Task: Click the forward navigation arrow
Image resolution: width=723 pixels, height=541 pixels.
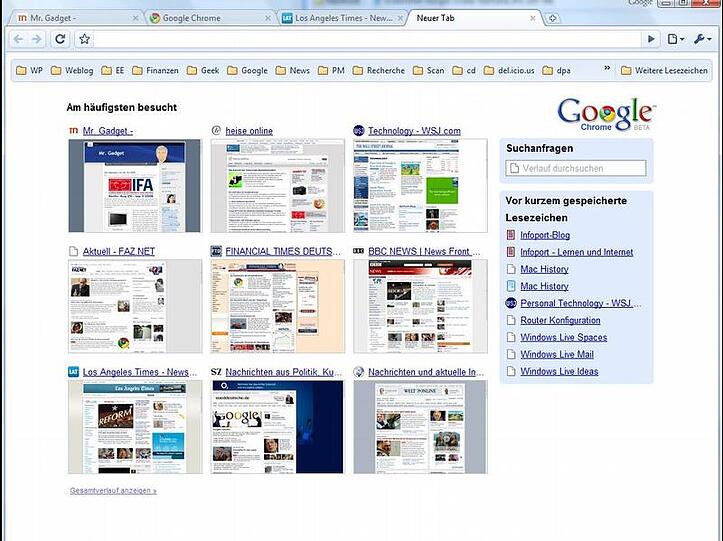Action: point(37,39)
